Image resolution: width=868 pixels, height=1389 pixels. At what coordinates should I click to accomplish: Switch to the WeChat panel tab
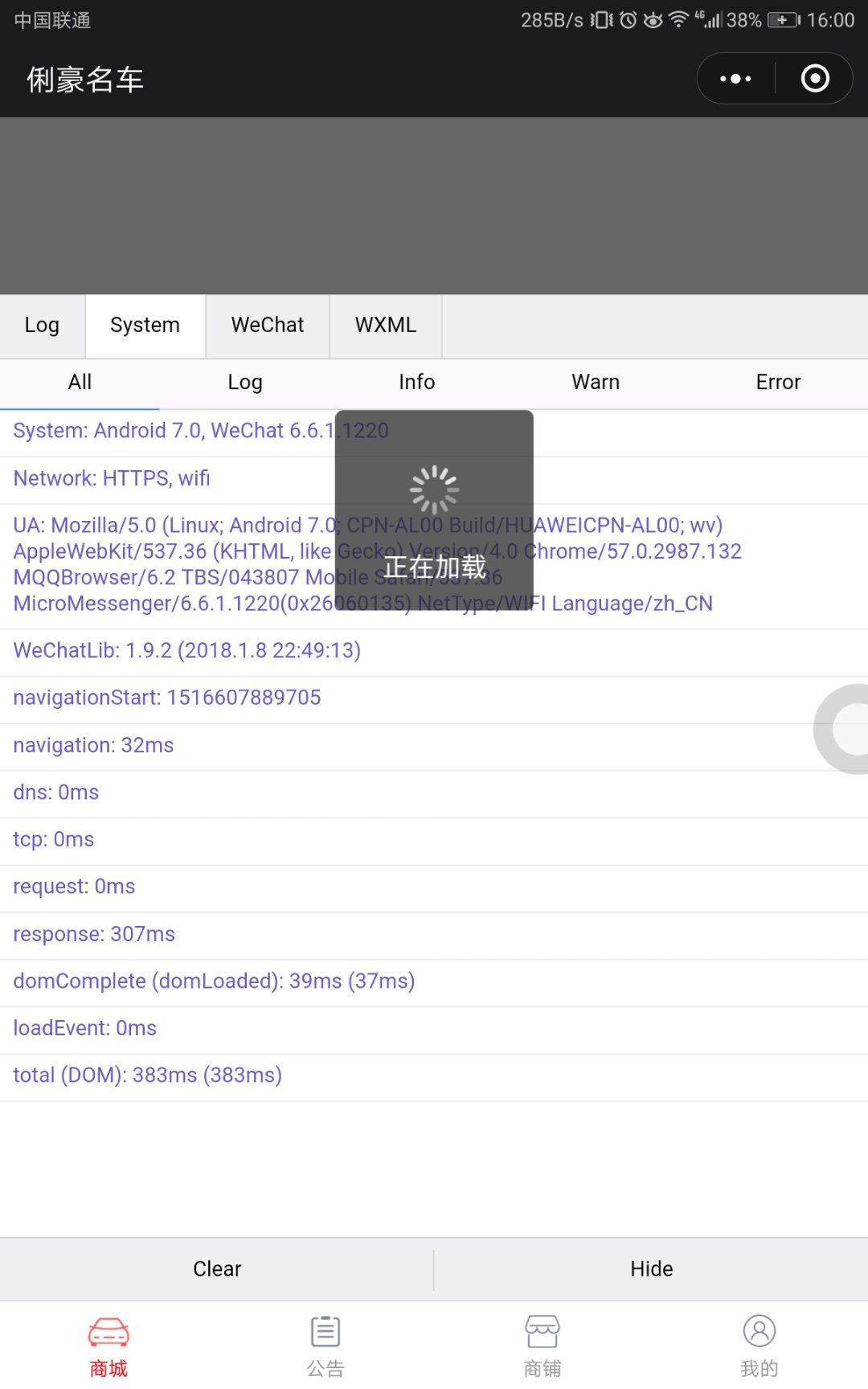pyautogui.click(x=268, y=326)
